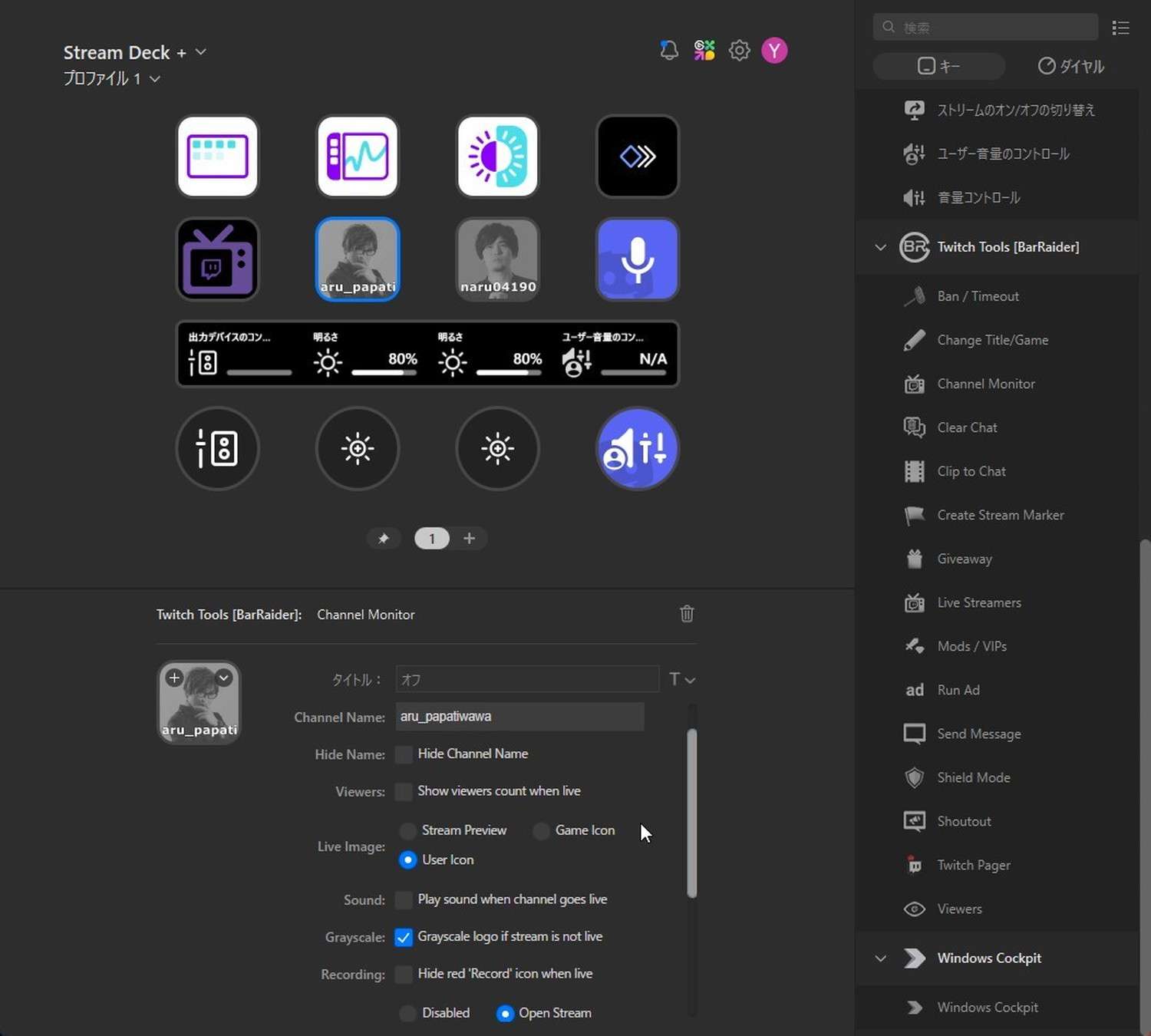
Task: Open title font style dropdown
Action: (681, 679)
